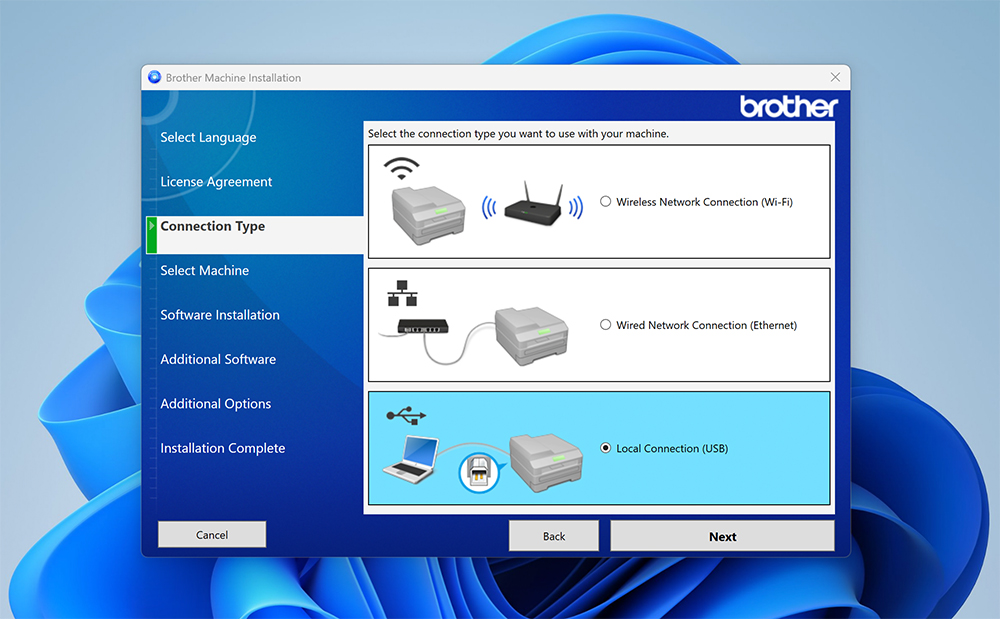Open the Installation Complete step
The image size is (1000, 620).
(223, 448)
